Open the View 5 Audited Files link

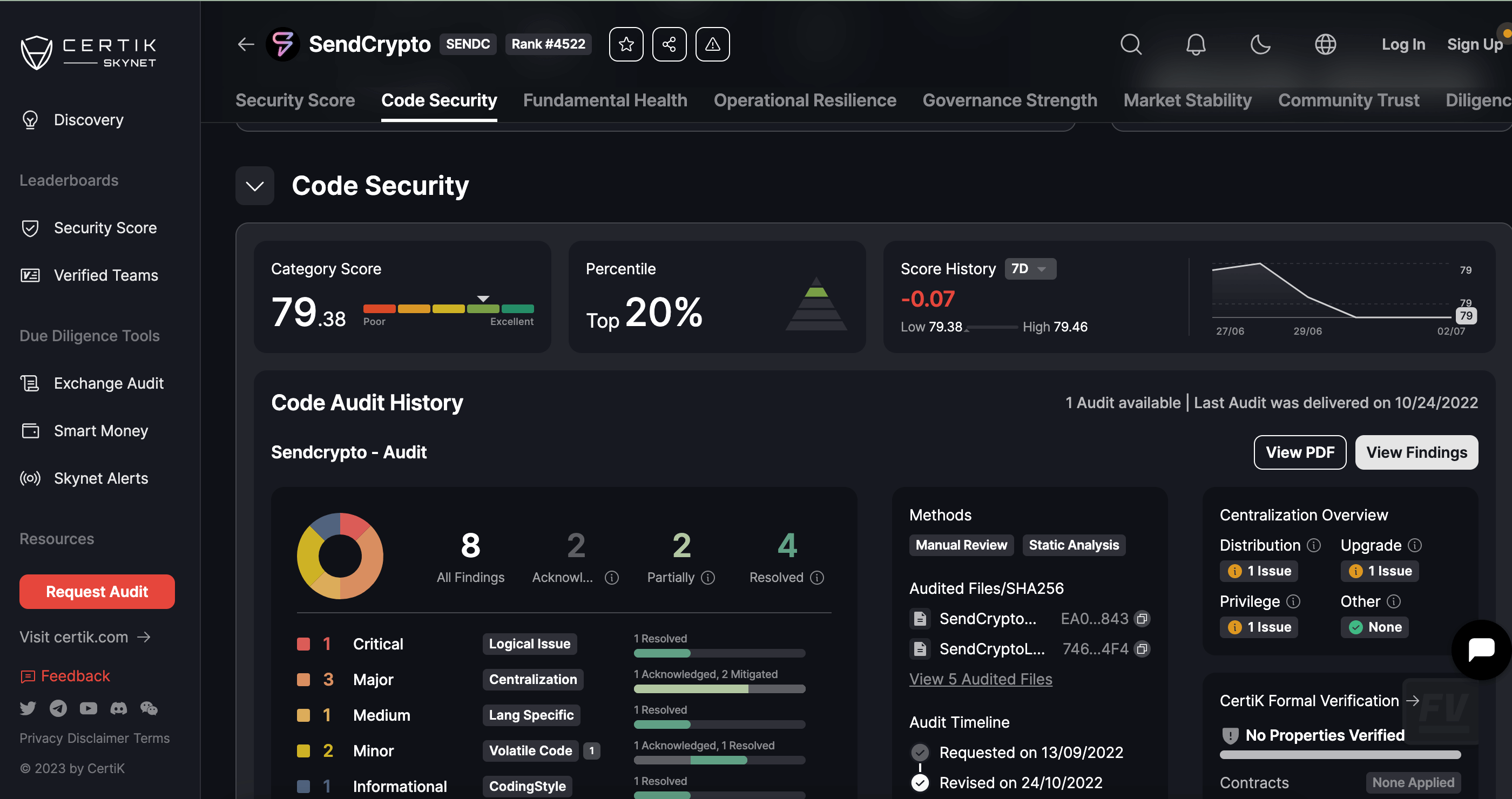[x=980, y=679]
